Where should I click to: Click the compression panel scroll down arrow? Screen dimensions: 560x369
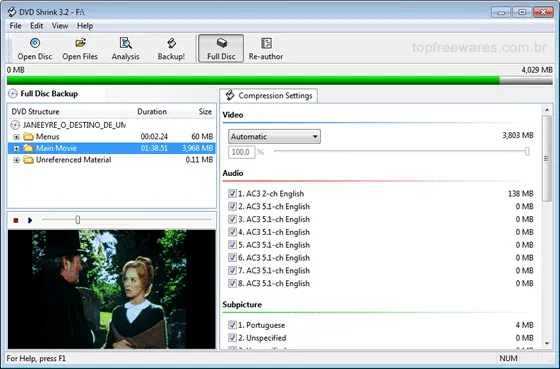[x=547, y=344]
